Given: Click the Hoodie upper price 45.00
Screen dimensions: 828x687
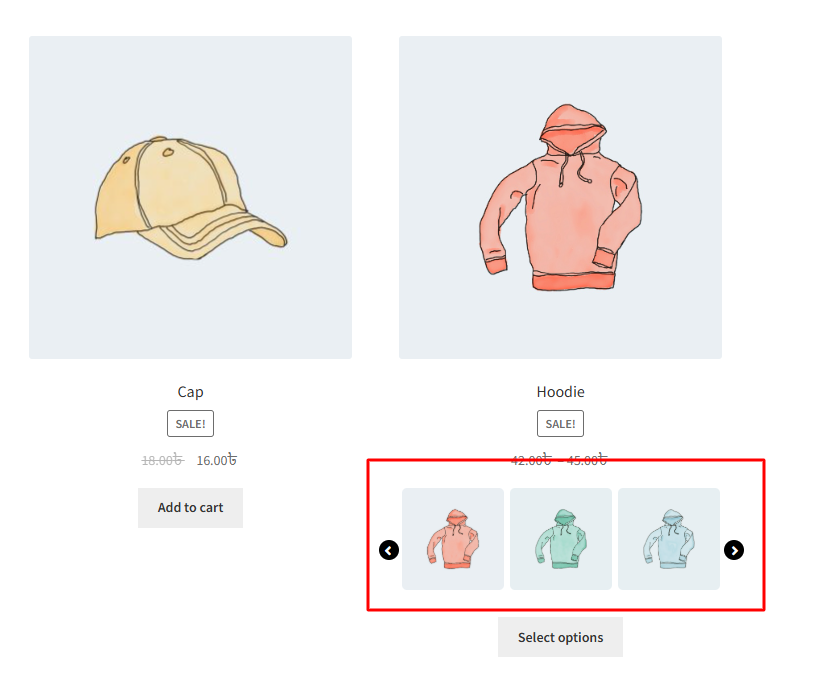Looking at the screenshot, I should point(583,461).
